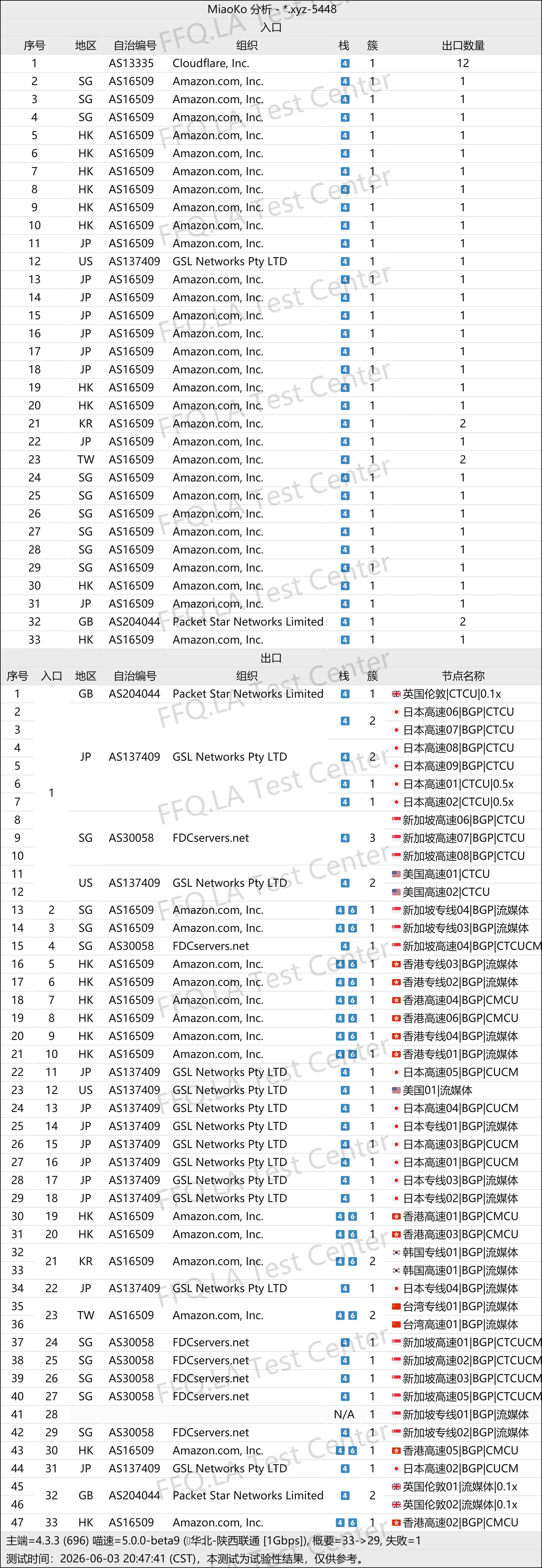This screenshot has width=542, height=1568.
Task: Click the IPv6 badge in the KR exit row
Action: click(352, 1262)
